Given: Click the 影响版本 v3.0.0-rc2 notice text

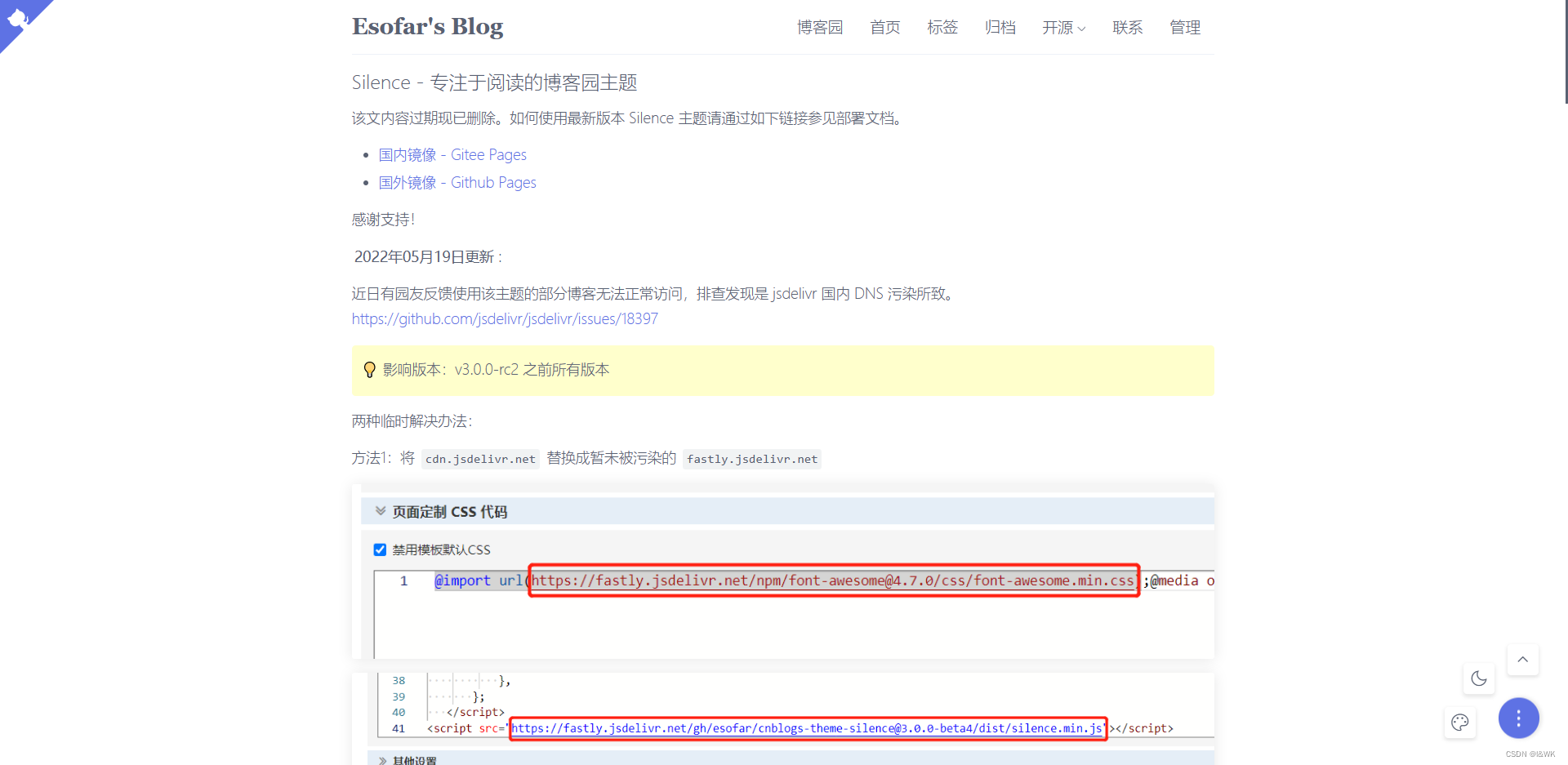Looking at the screenshot, I should pyautogui.click(x=496, y=370).
